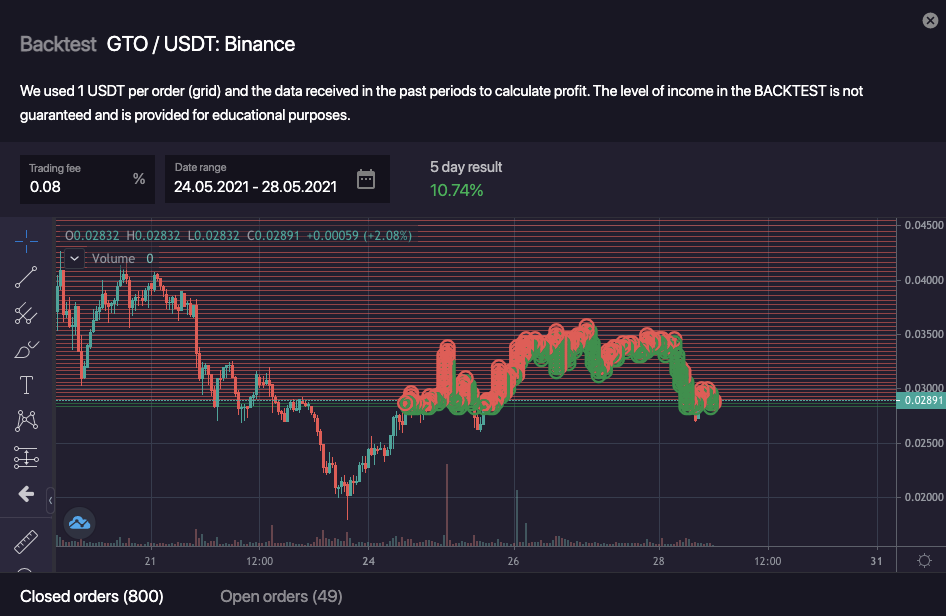This screenshot has width=946, height=616.
Task: Open the long position forecasting tool
Action: [27, 458]
